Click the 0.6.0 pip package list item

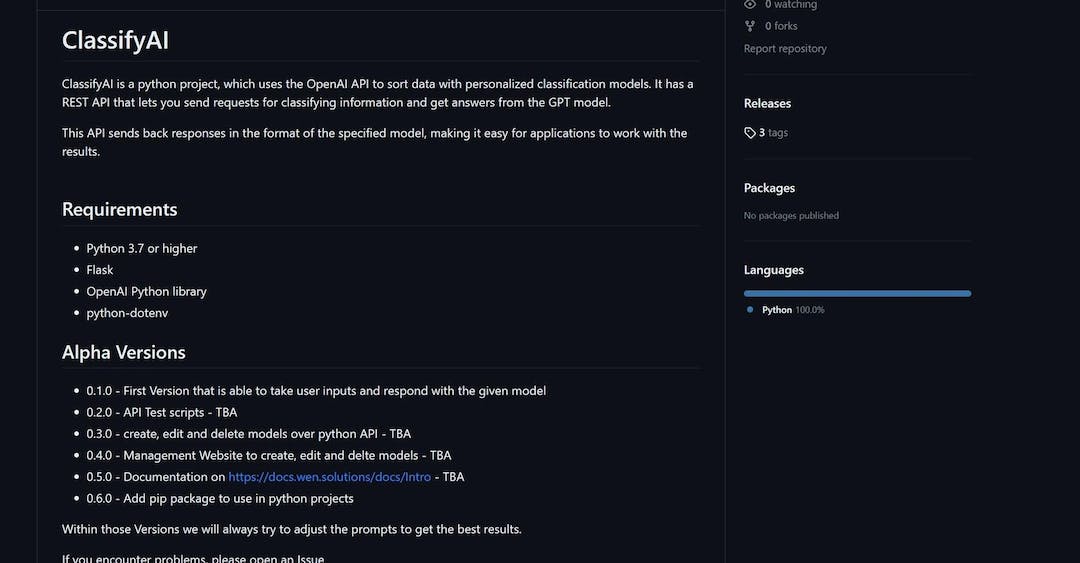220,498
